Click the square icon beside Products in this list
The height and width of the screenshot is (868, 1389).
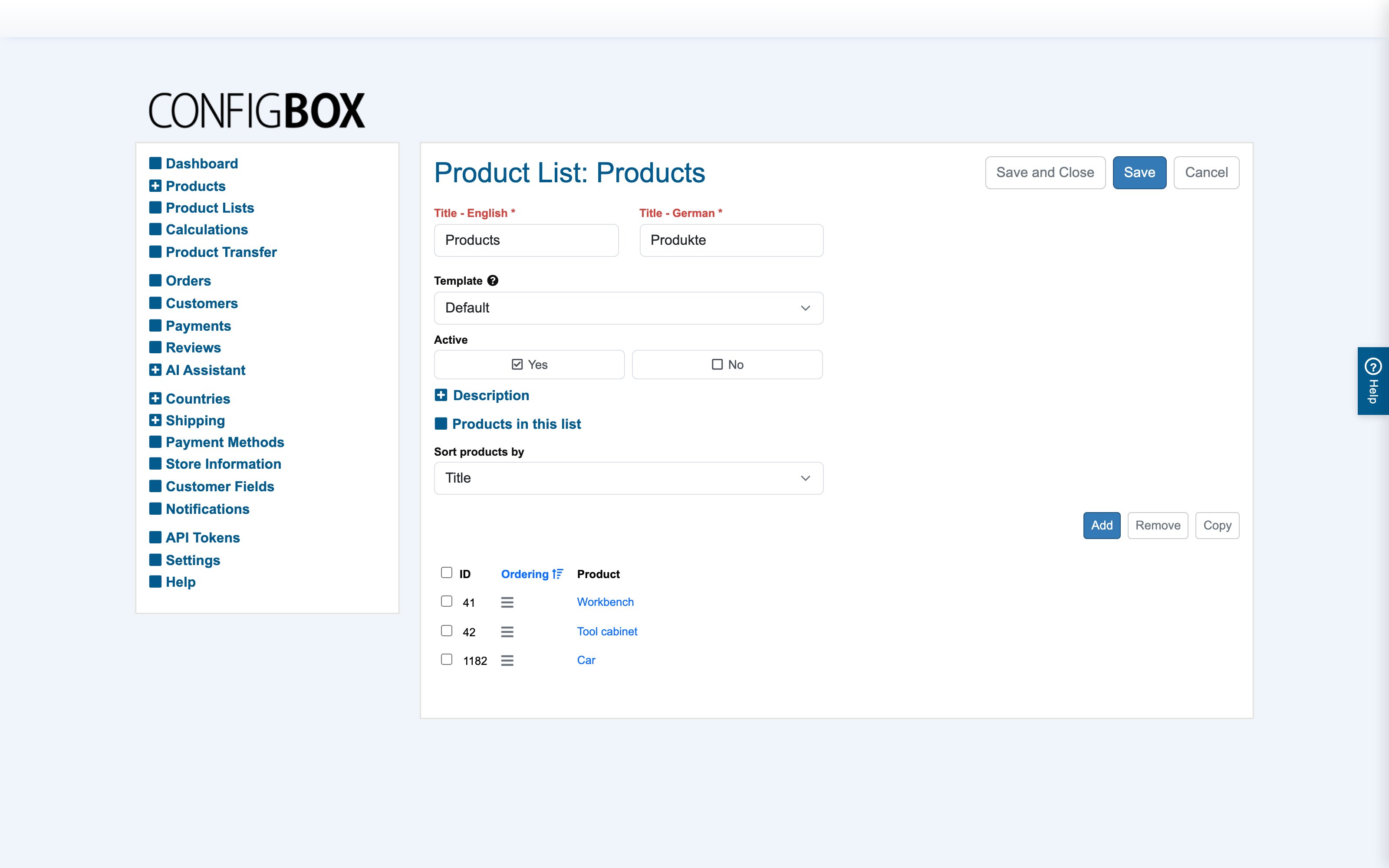coord(441,424)
